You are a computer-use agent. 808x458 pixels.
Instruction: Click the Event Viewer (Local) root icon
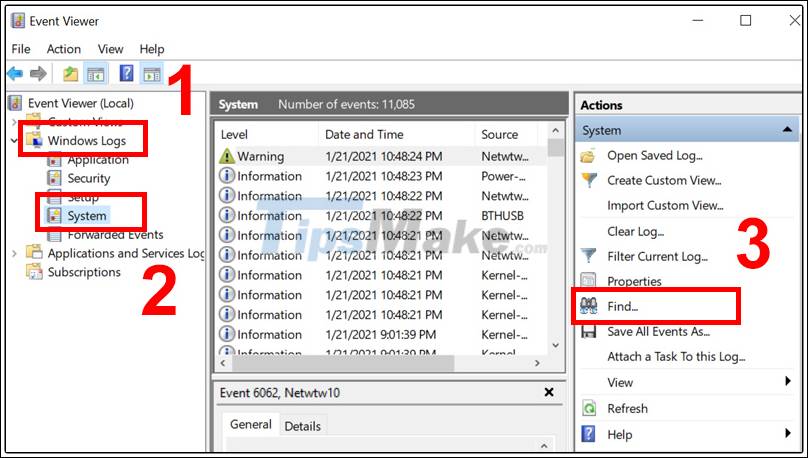pyautogui.click(x=15, y=103)
